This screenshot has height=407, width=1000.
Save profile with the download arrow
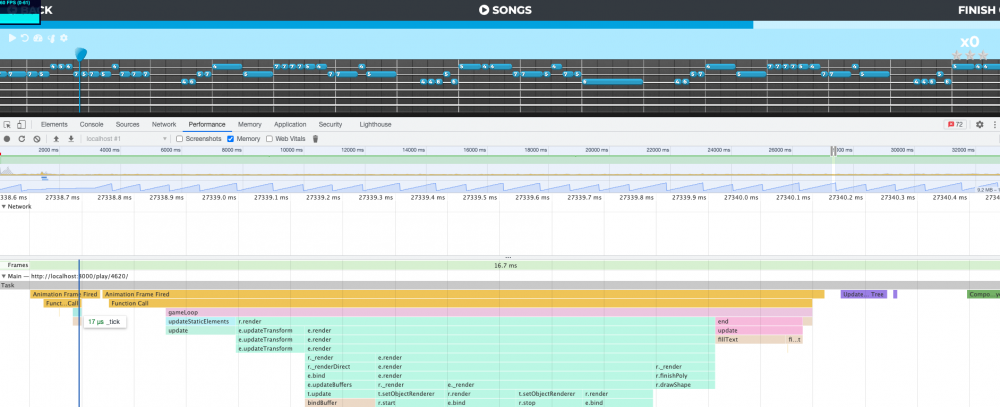(x=71, y=138)
